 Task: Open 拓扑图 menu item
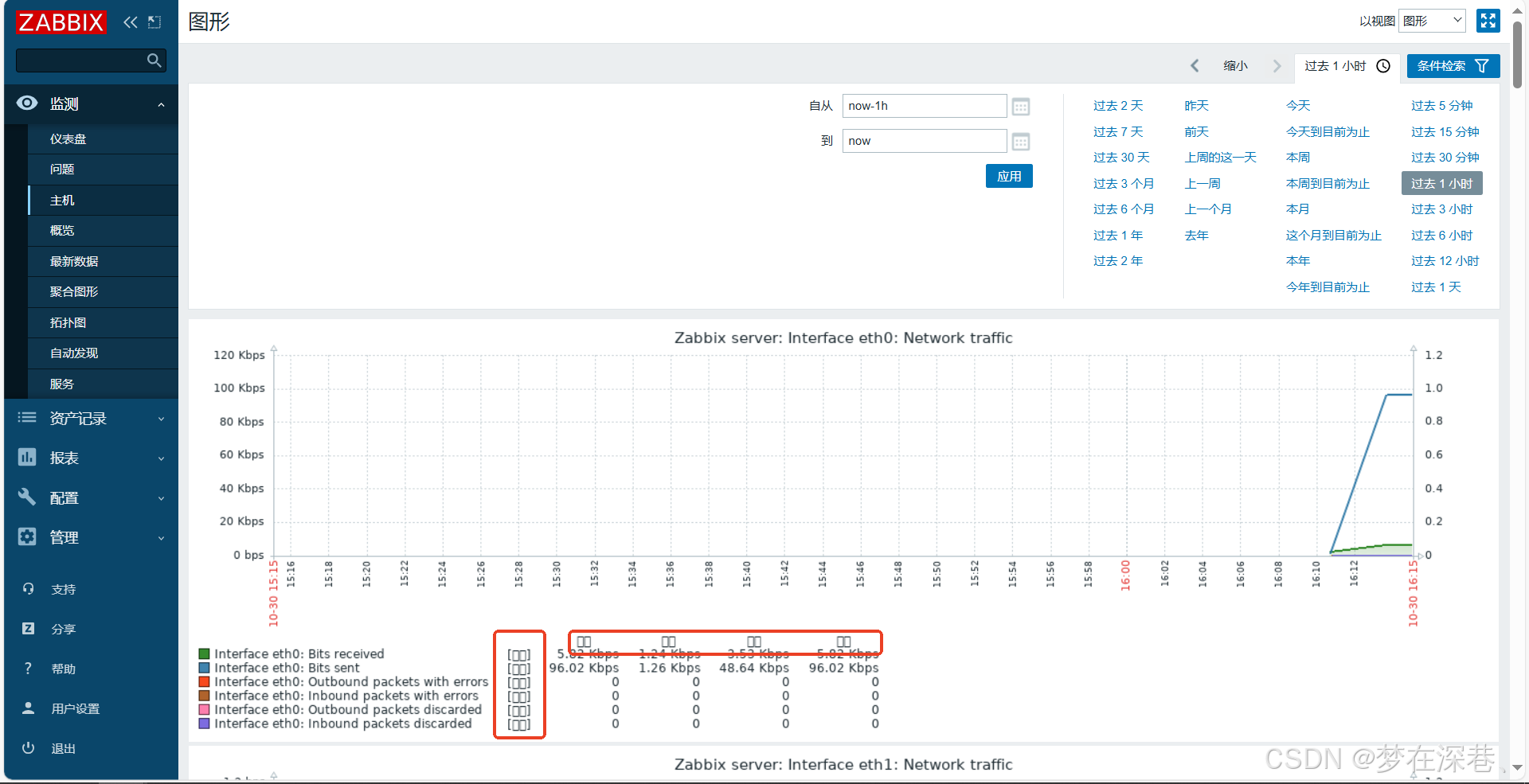103,323
